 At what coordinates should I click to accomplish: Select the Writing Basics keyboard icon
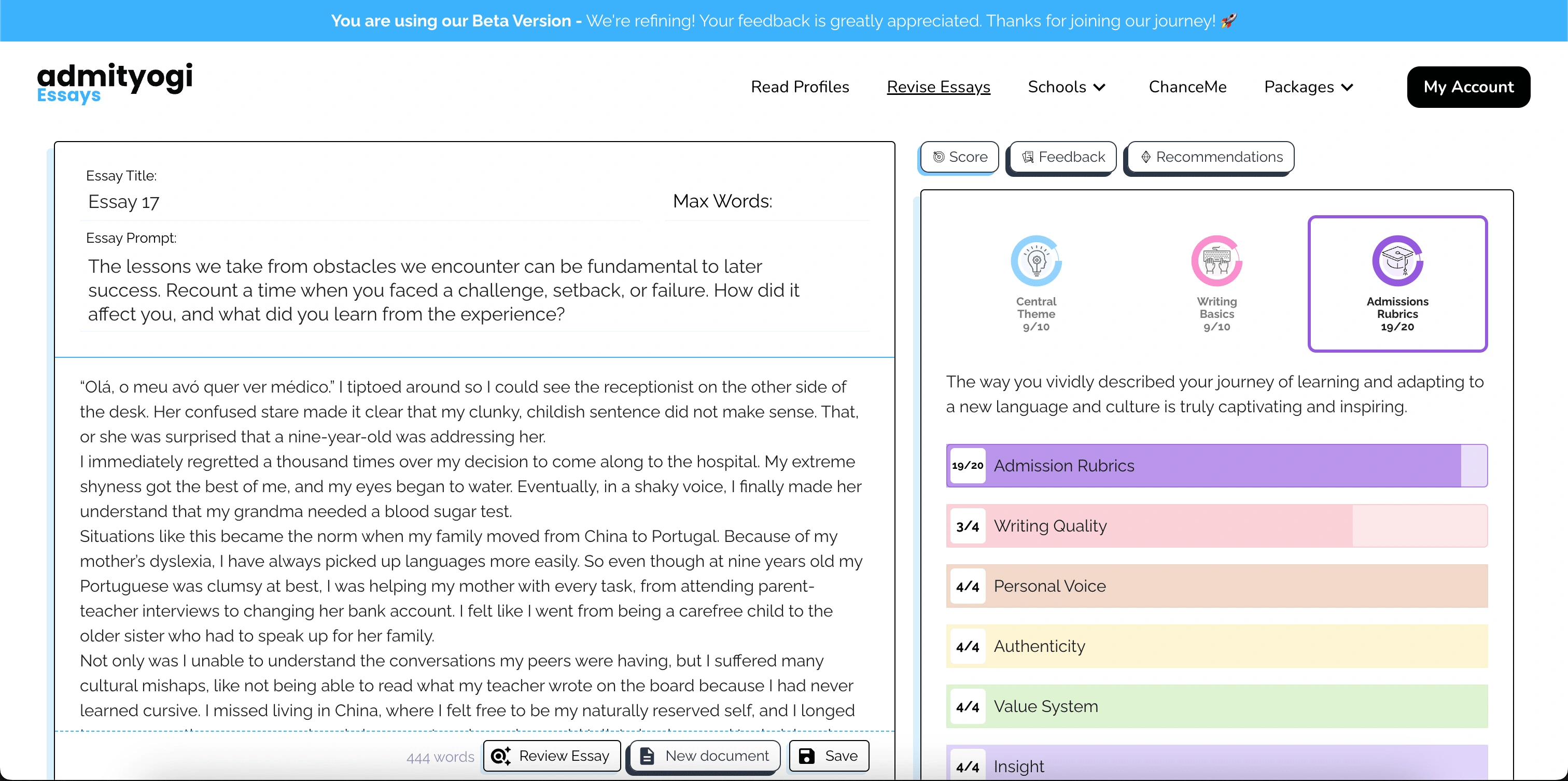pos(1216,261)
